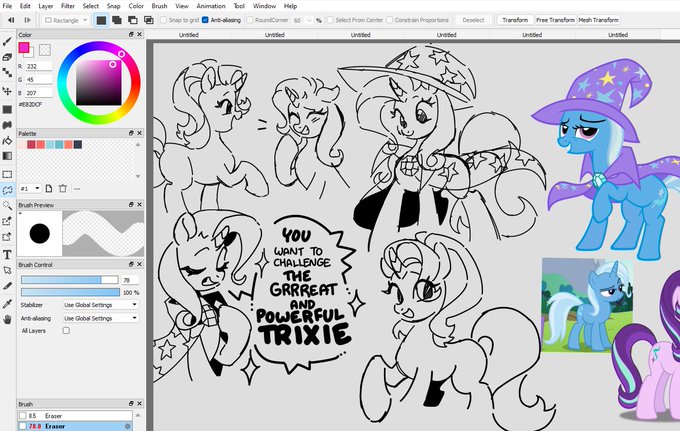Screen dimensions: 680x431
Task: Click the brush size slider
Action: point(69,280)
